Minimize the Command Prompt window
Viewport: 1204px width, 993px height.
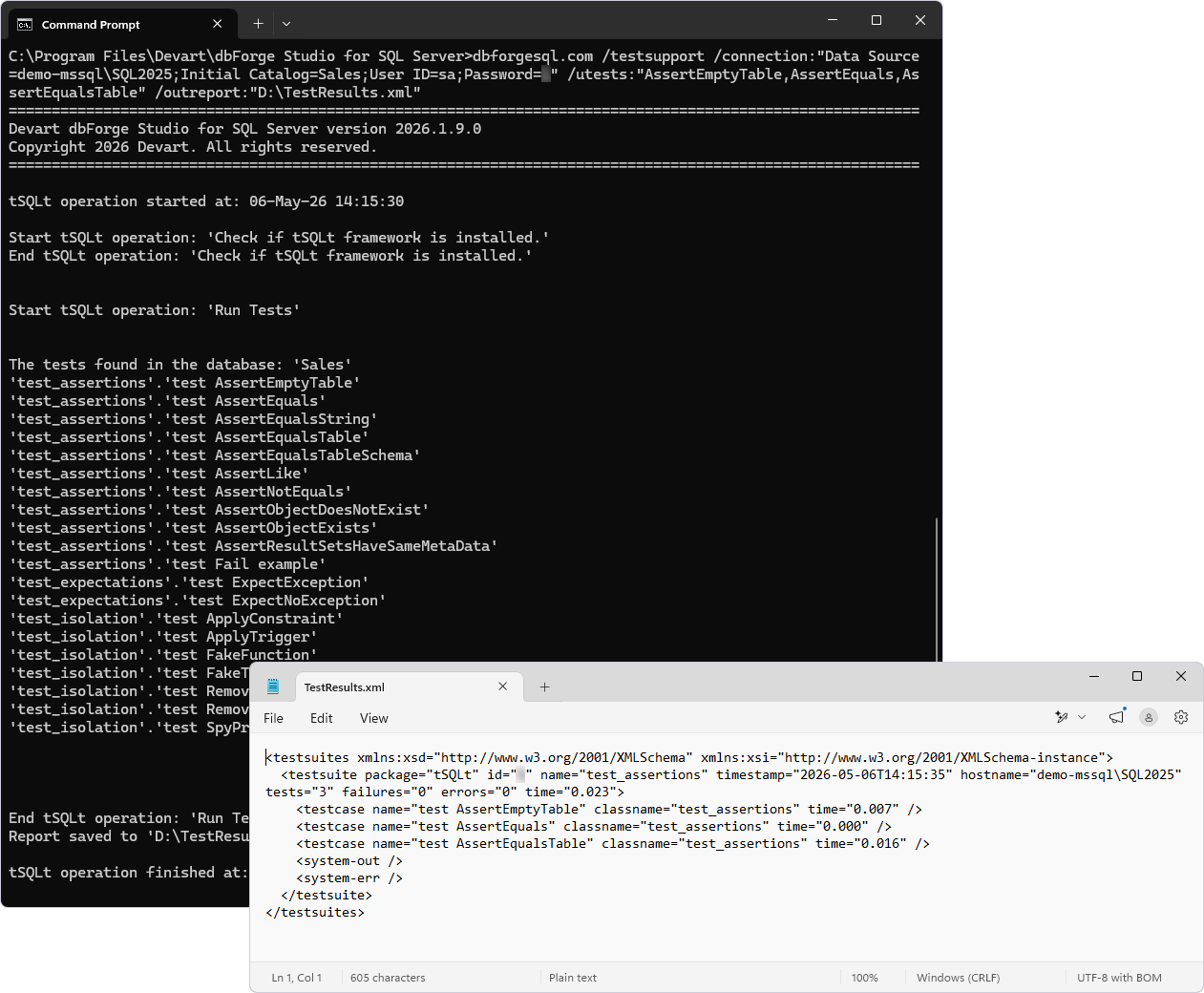click(833, 20)
